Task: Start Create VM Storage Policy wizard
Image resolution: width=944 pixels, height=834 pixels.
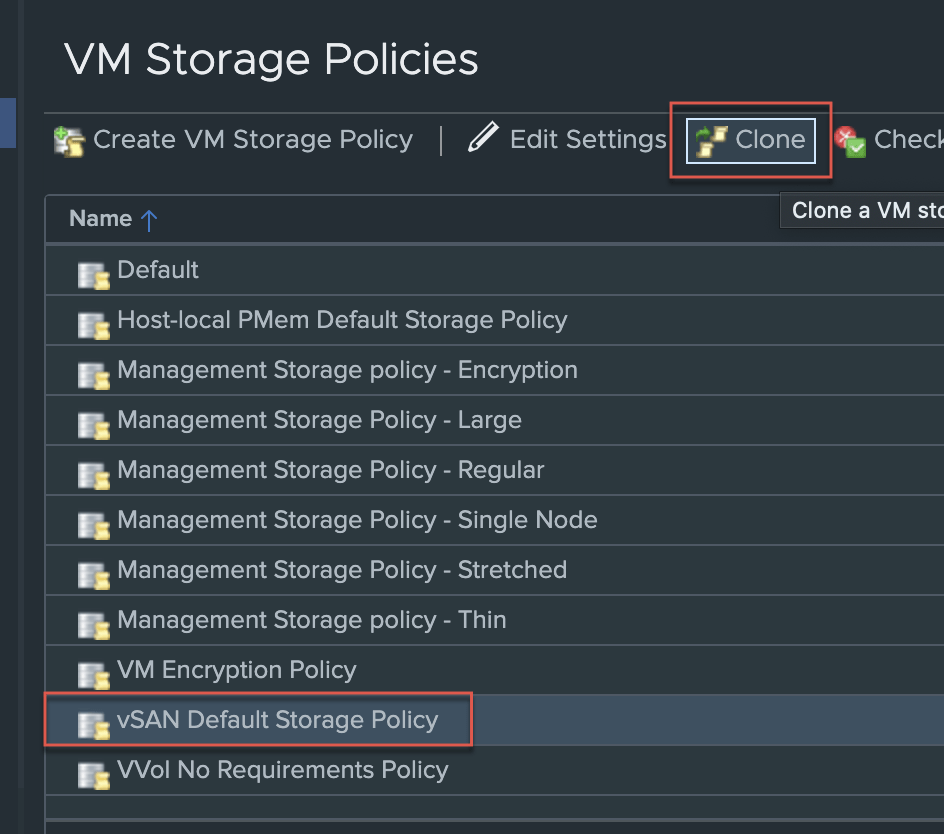Action: 252,140
